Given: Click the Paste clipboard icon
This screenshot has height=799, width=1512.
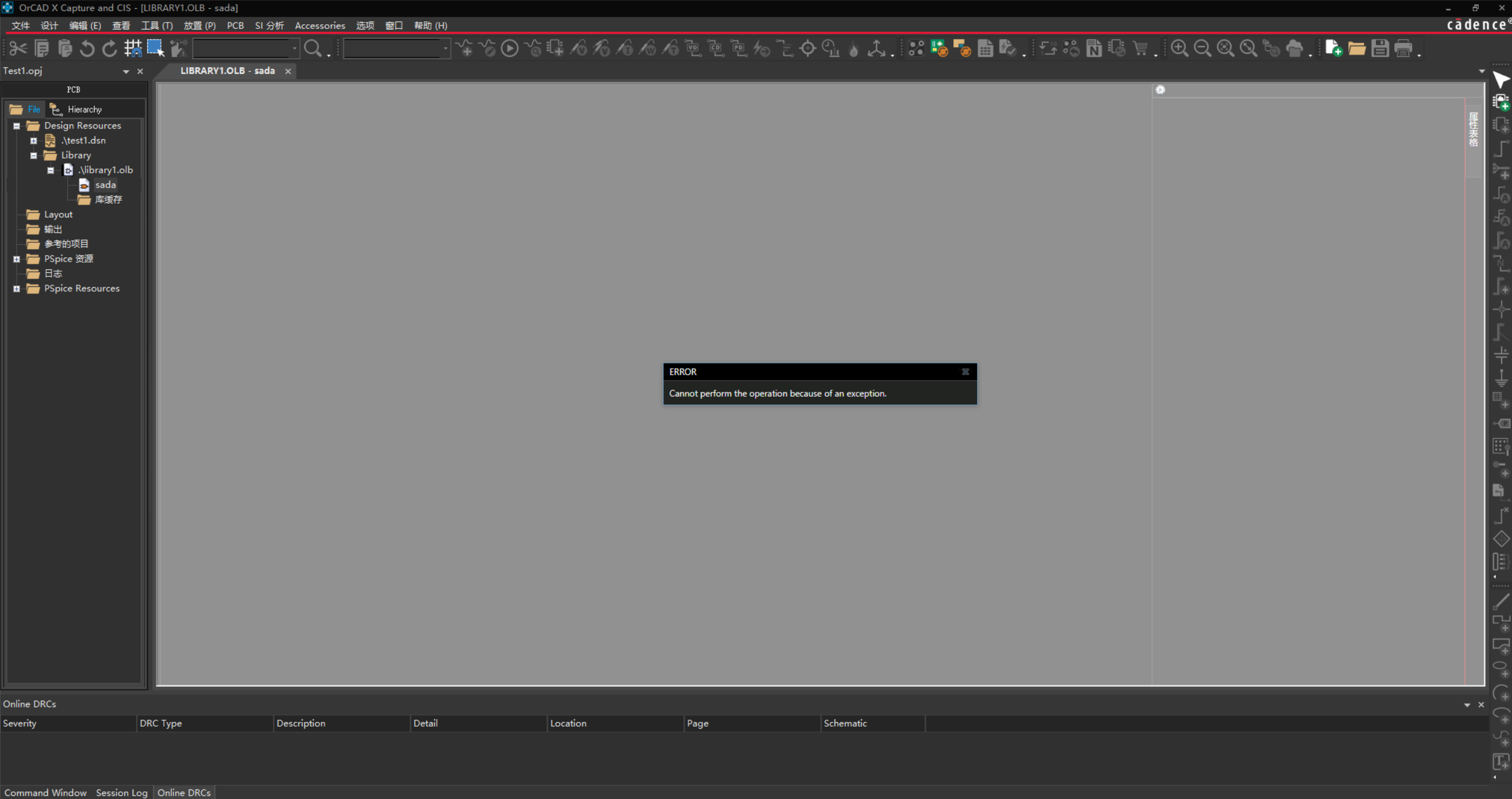Looking at the screenshot, I should pyautogui.click(x=65, y=49).
